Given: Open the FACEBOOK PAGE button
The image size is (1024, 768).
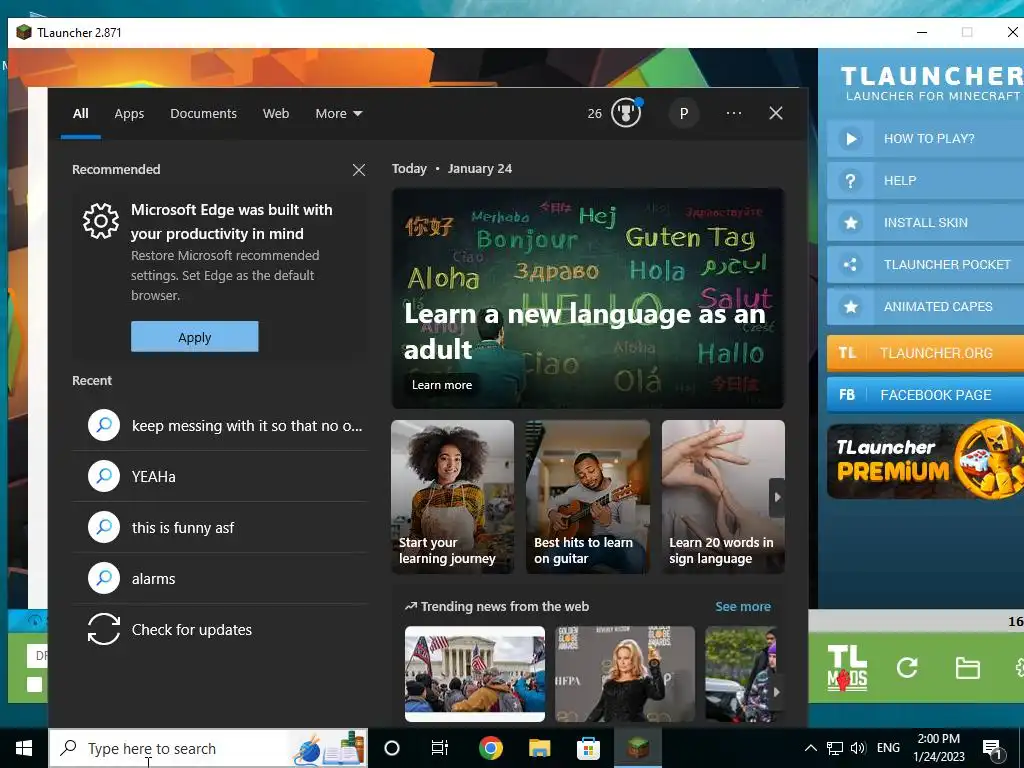Looking at the screenshot, I should (x=925, y=394).
